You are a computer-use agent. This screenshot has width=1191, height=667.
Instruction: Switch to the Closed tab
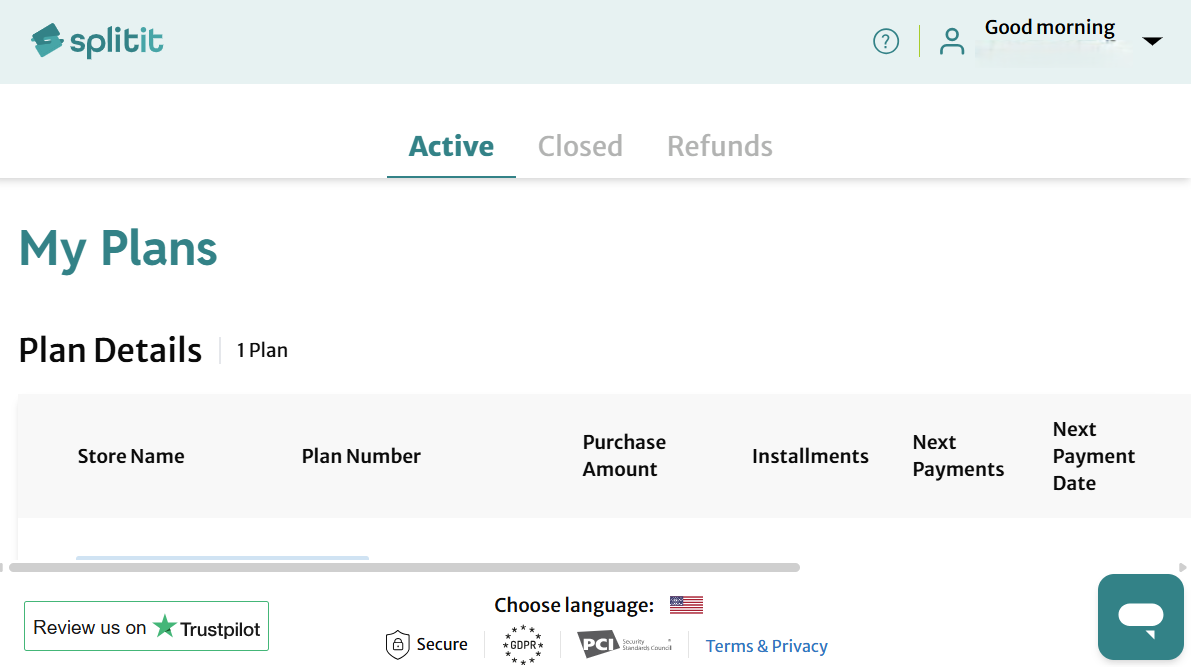point(580,146)
